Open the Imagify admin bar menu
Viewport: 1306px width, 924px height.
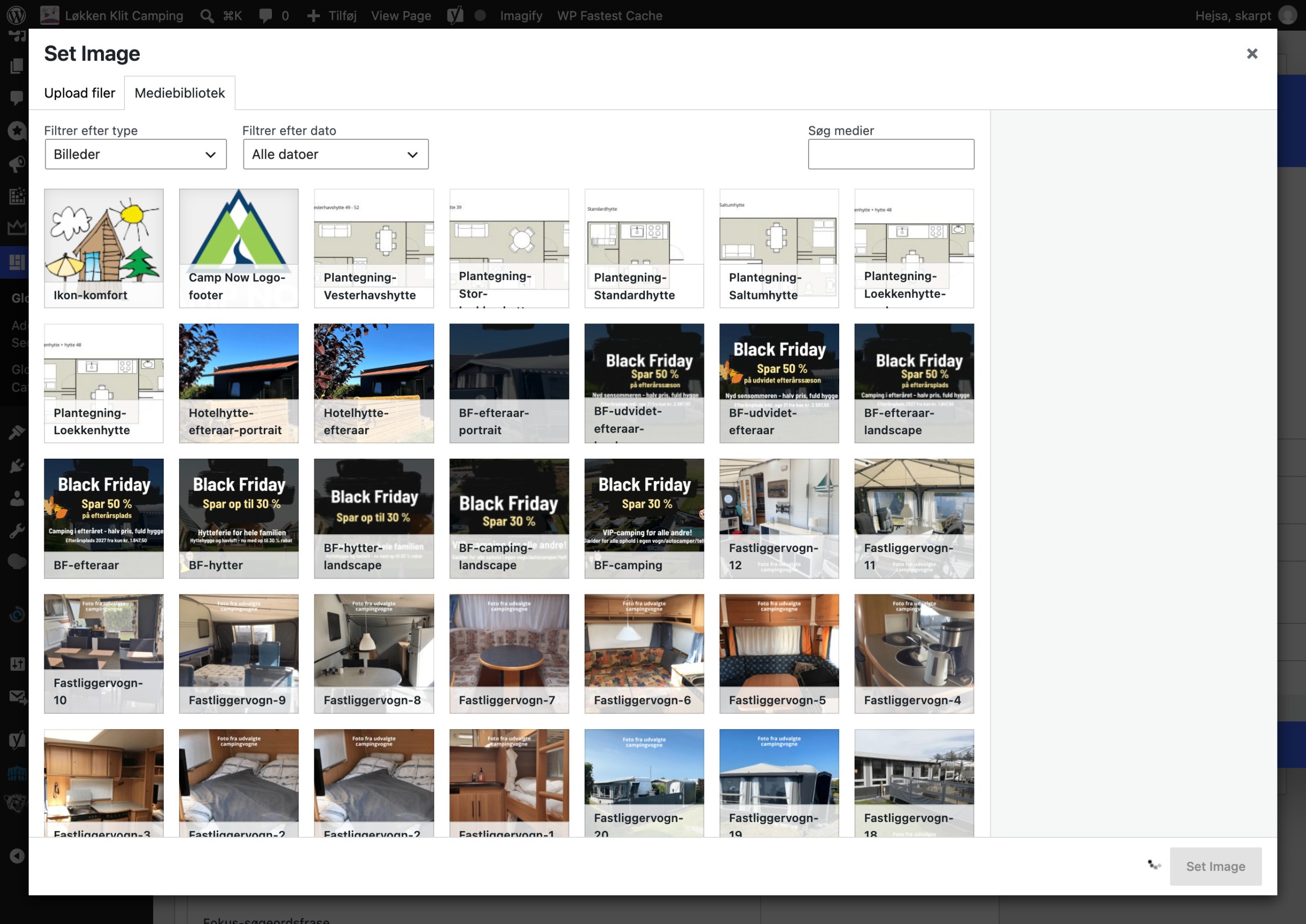click(520, 15)
